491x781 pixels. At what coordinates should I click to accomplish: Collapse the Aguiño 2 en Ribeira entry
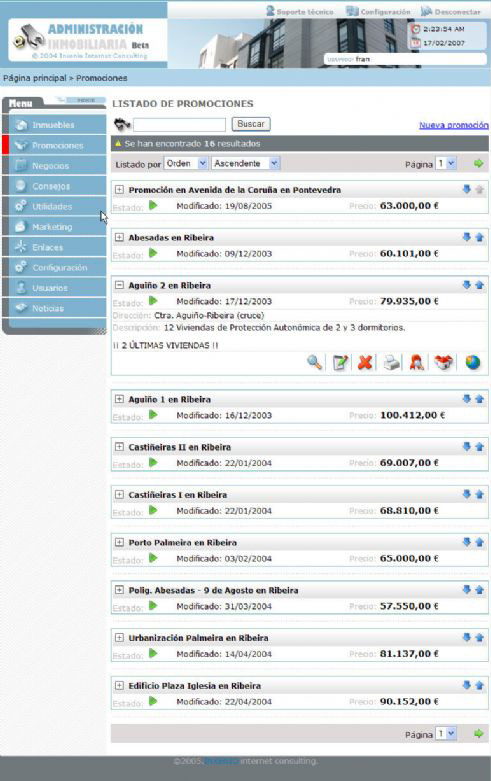tap(119, 285)
